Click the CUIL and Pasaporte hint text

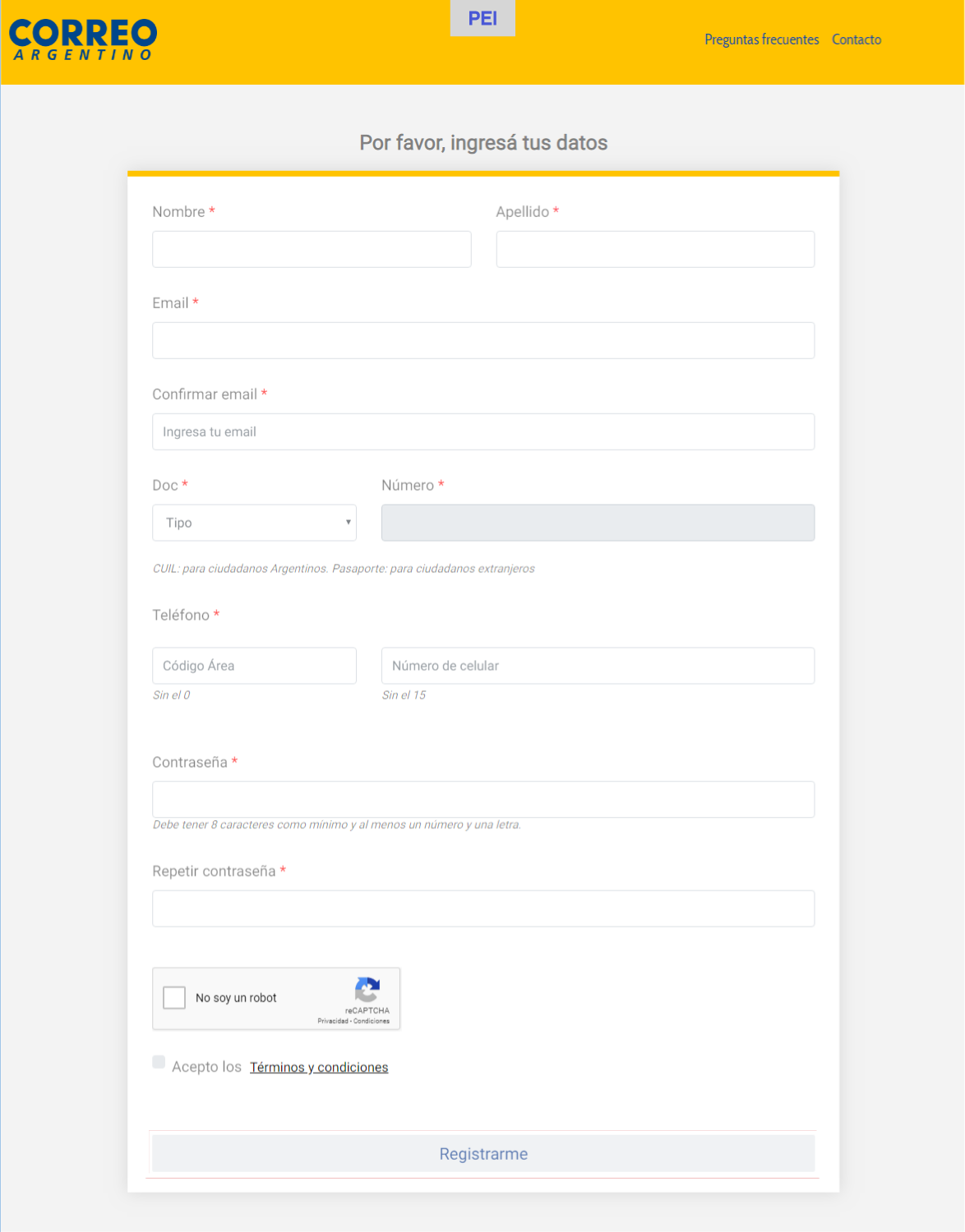tap(344, 569)
